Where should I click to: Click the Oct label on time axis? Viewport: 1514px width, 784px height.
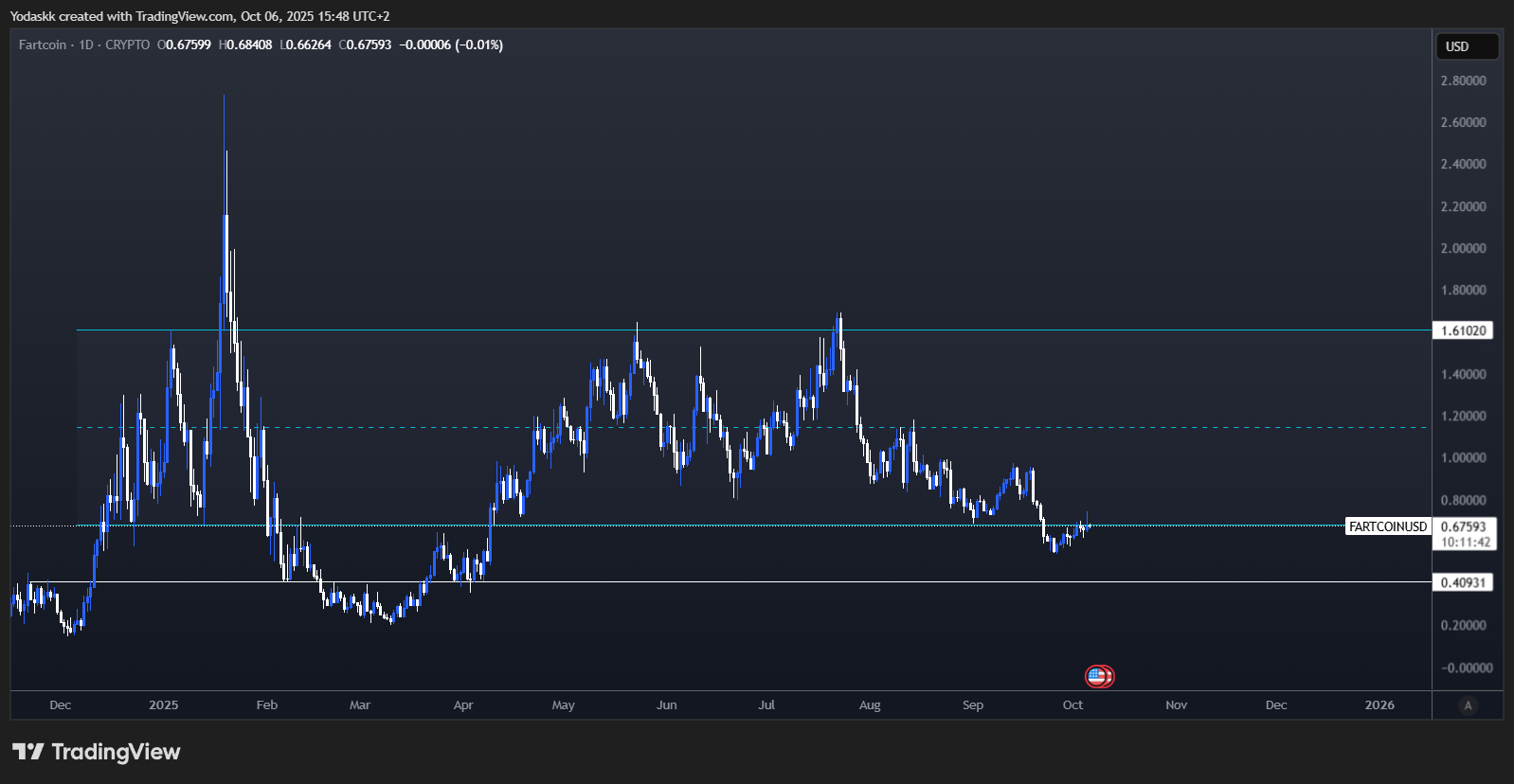click(x=1072, y=704)
